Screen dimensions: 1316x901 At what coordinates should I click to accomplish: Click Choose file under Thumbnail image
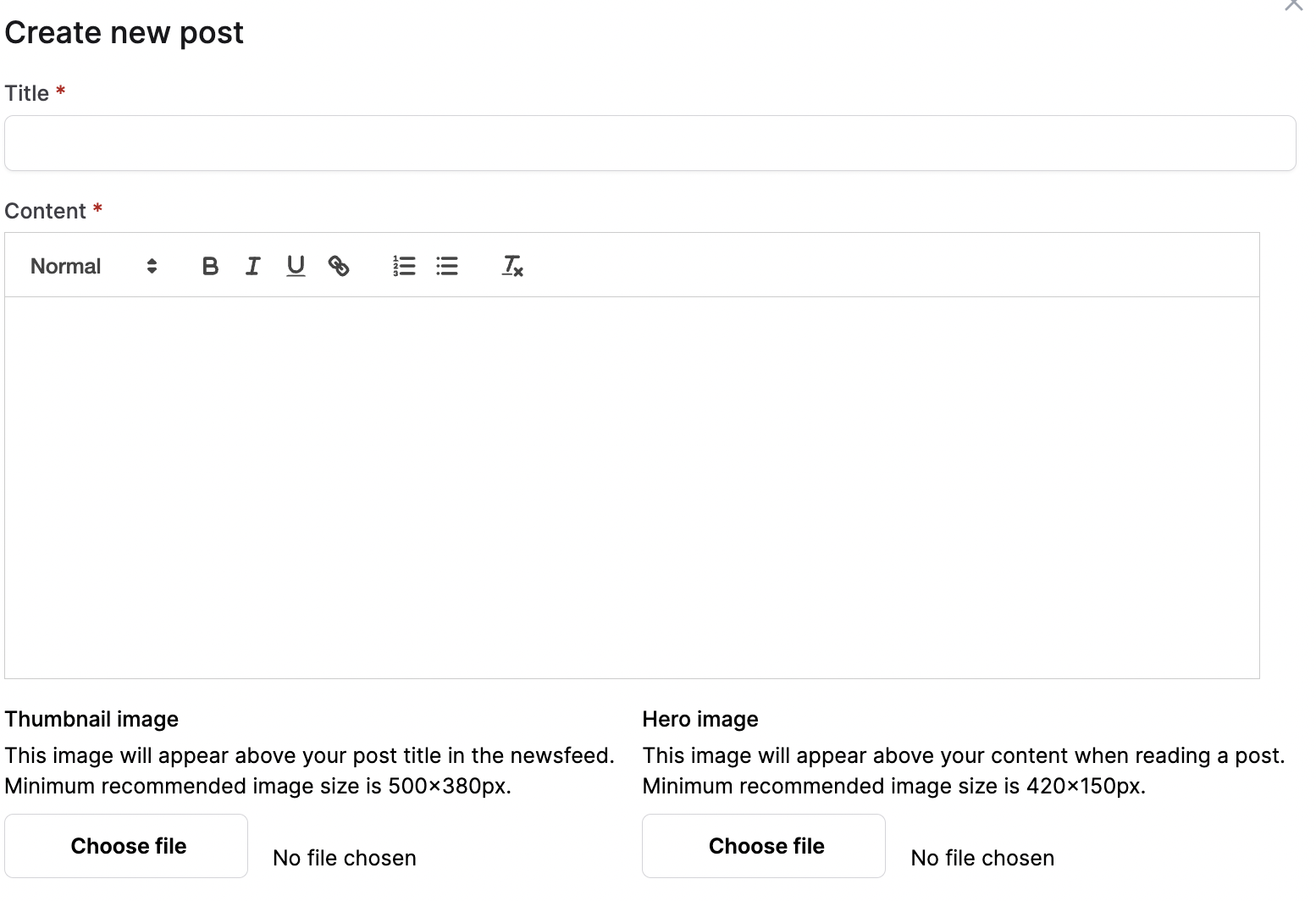(127, 845)
